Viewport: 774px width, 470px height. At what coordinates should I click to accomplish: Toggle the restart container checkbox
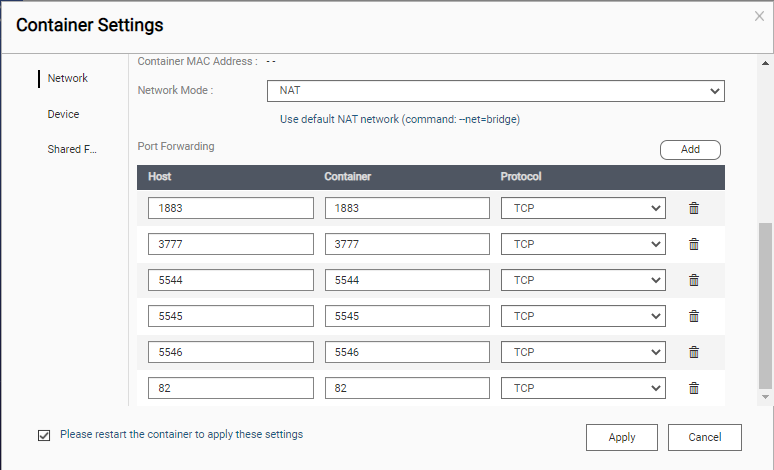tap(44, 435)
